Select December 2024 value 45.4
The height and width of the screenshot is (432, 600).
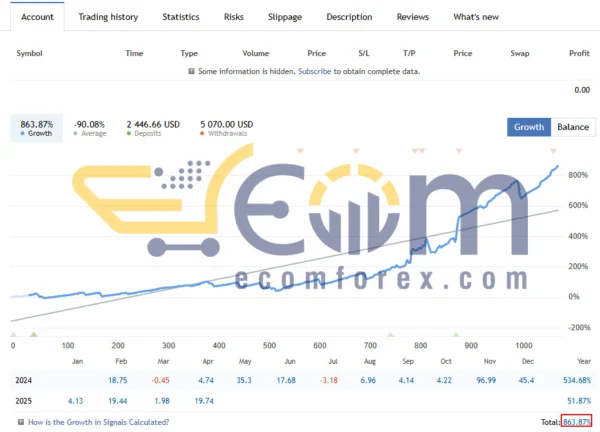[x=526, y=380]
